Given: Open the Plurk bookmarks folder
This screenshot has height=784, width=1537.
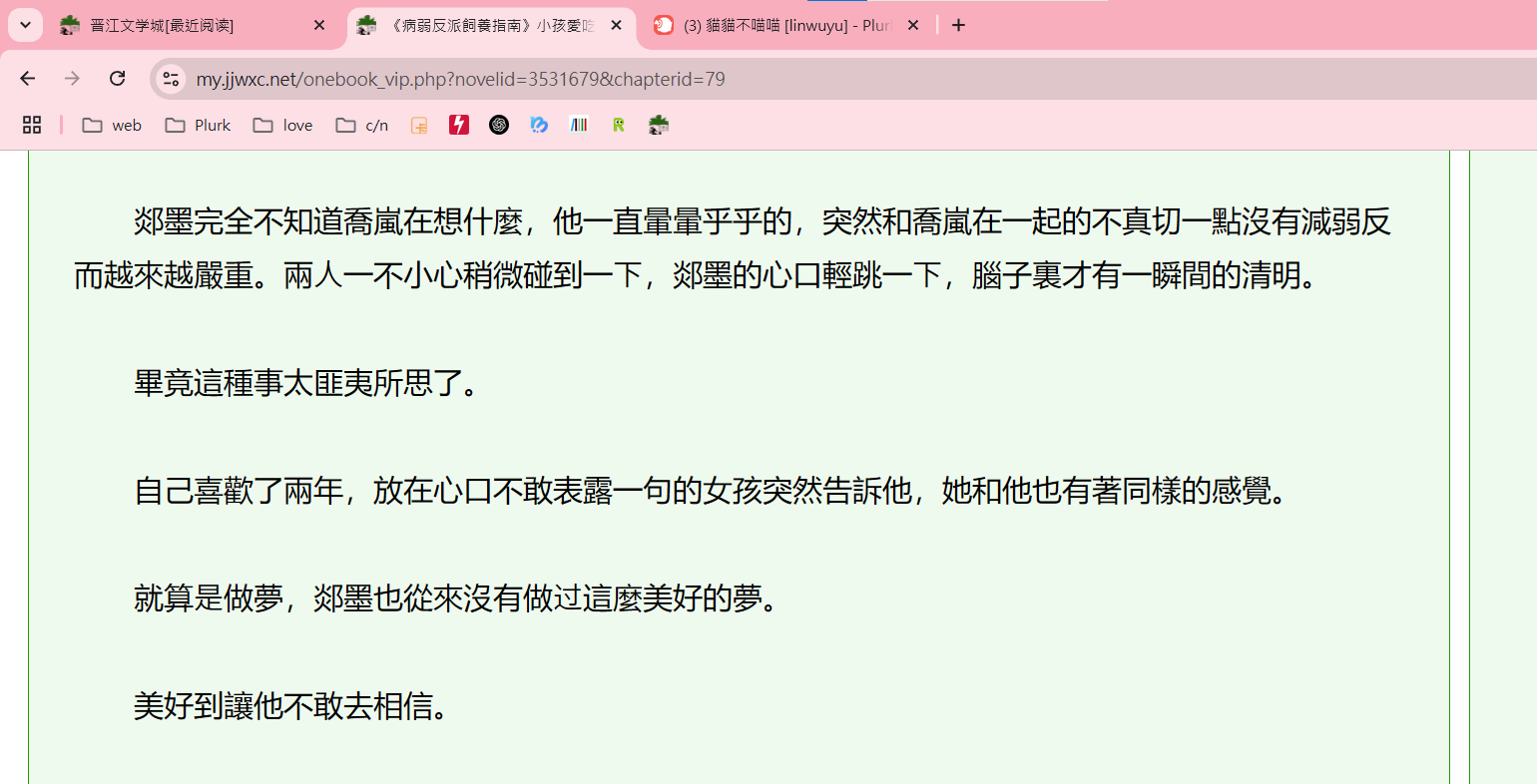Looking at the screenshot, I should tap(198, 125).
